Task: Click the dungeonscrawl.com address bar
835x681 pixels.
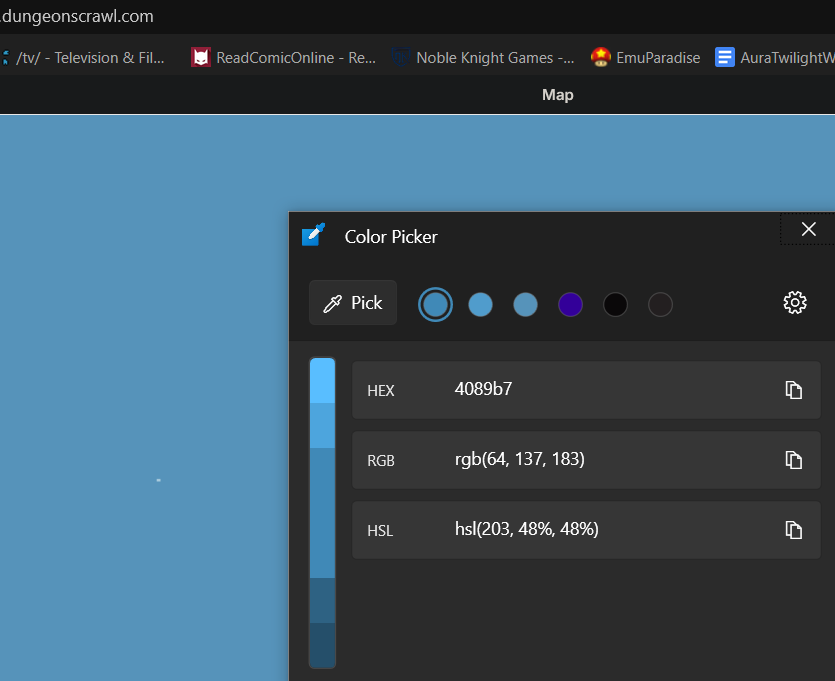Action: point(78,17)
